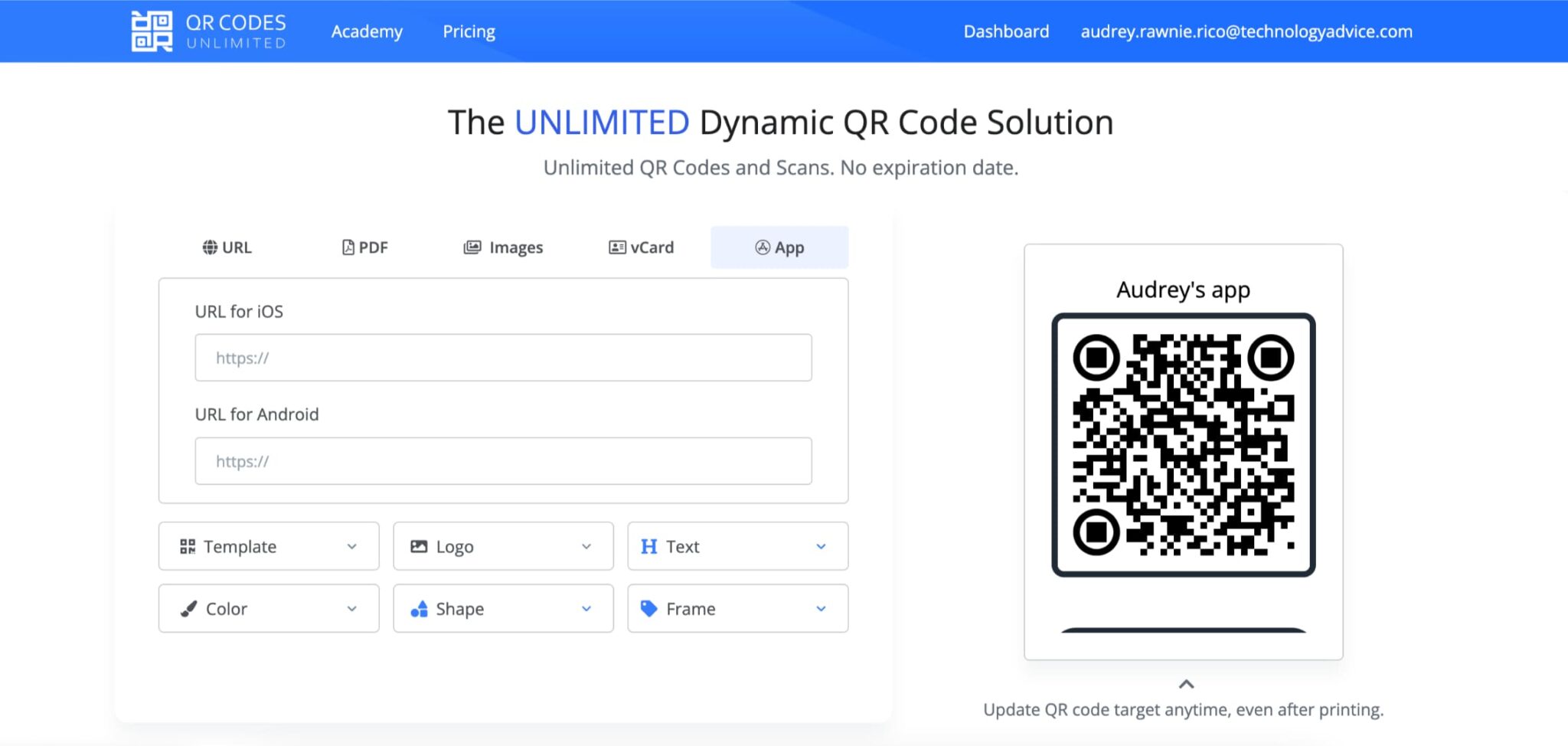Click the Template grid icon

187,545
